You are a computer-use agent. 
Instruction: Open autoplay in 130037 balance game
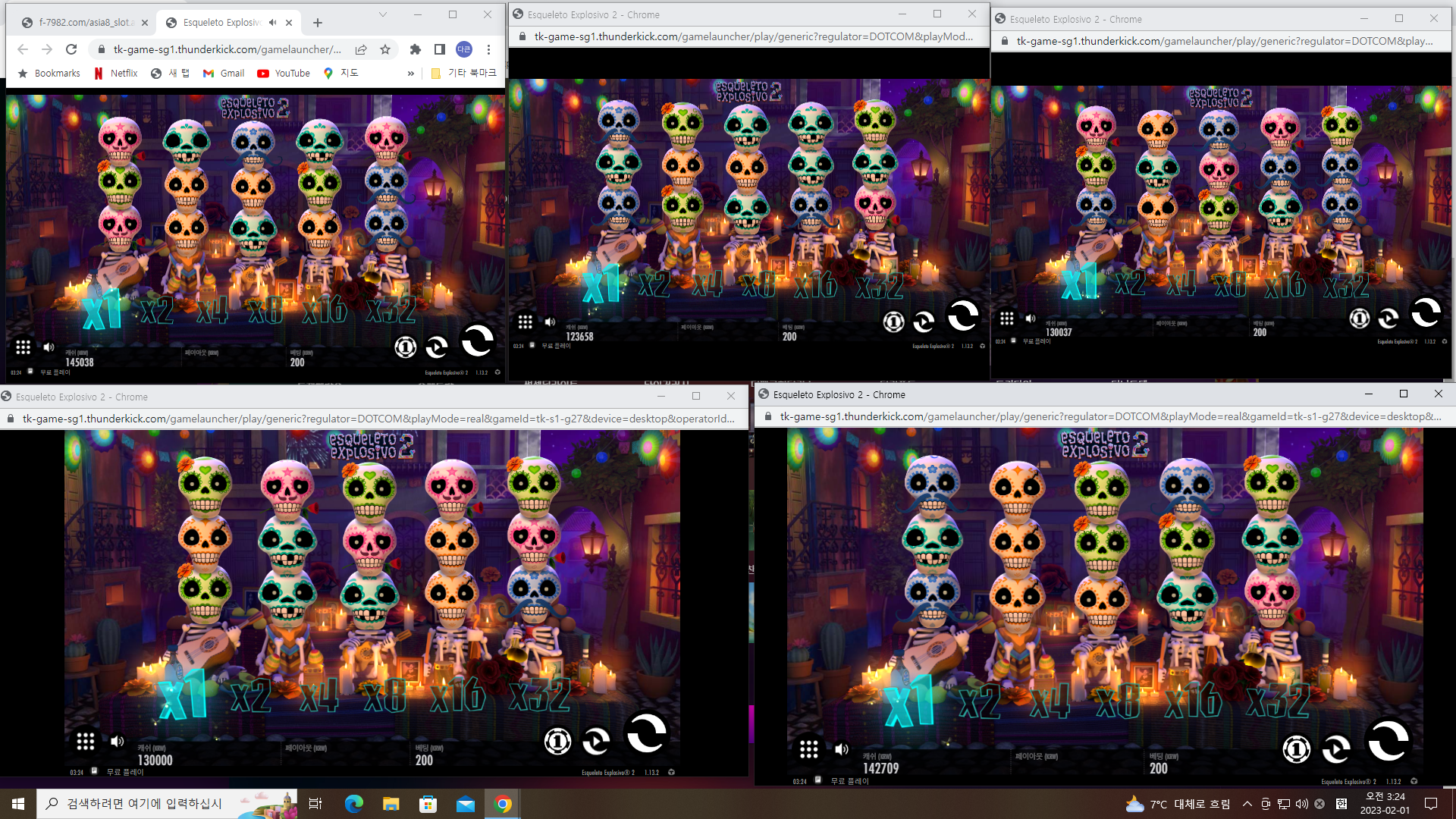[1389, 318]
